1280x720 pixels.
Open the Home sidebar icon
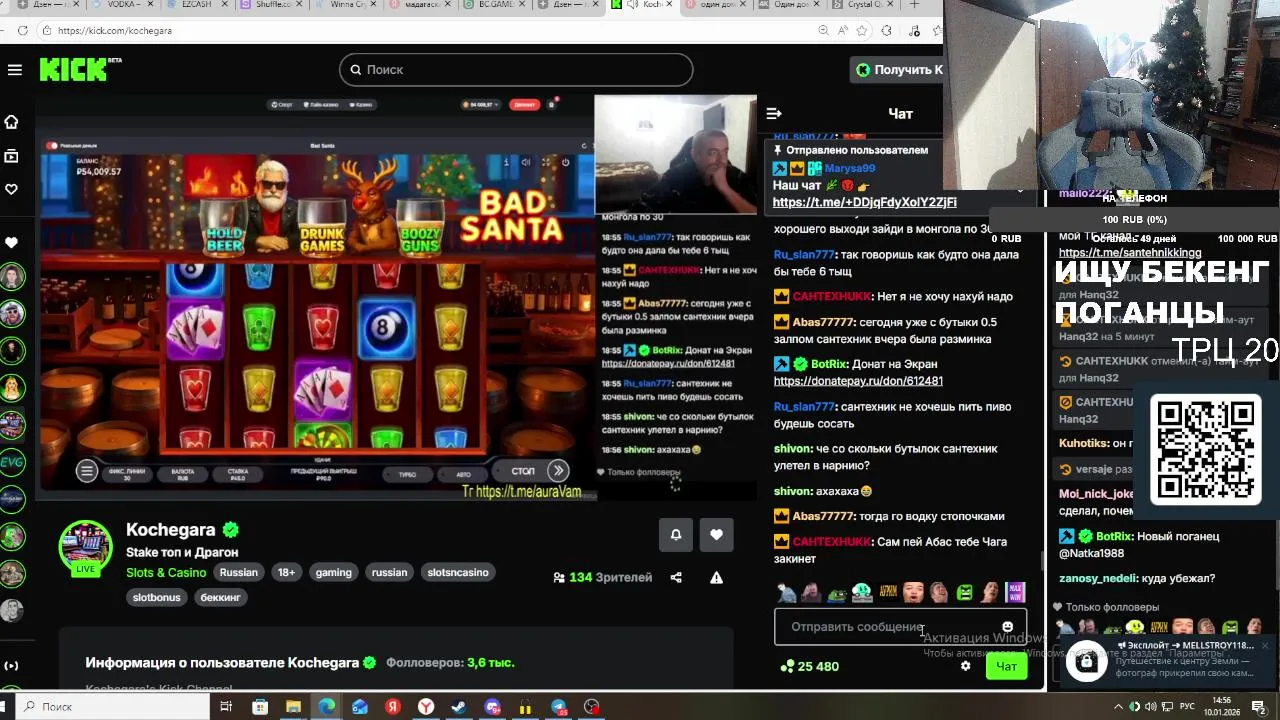click(12, 122)
